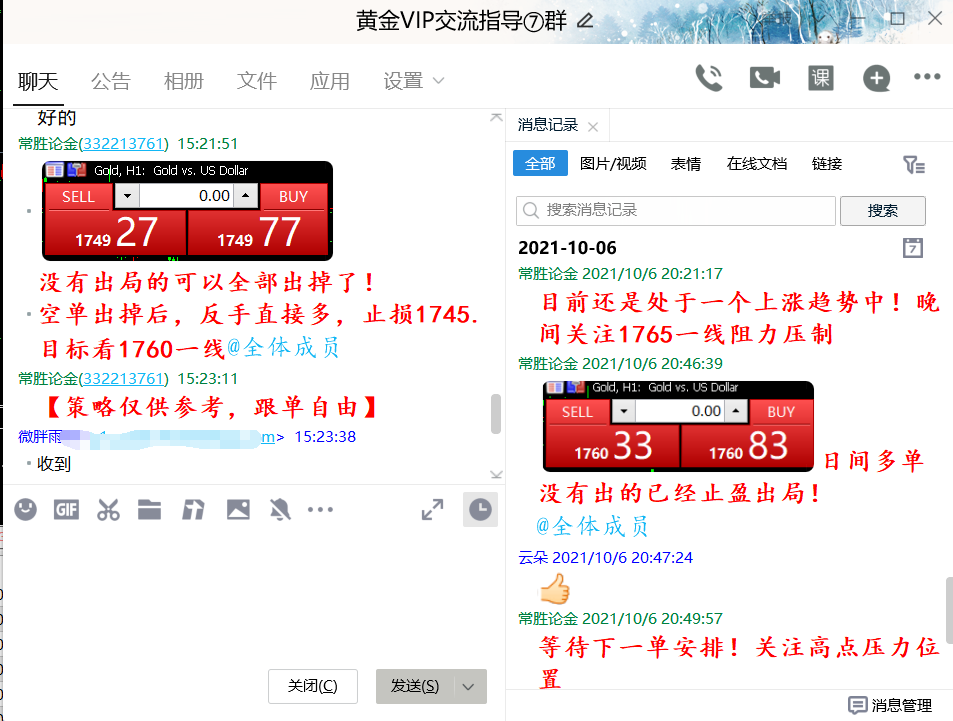The height and width of the screenshot is (721, 953).
Task: Click the 【策略仅供参考，跟单自由】 message
Action: coord(212,407)
